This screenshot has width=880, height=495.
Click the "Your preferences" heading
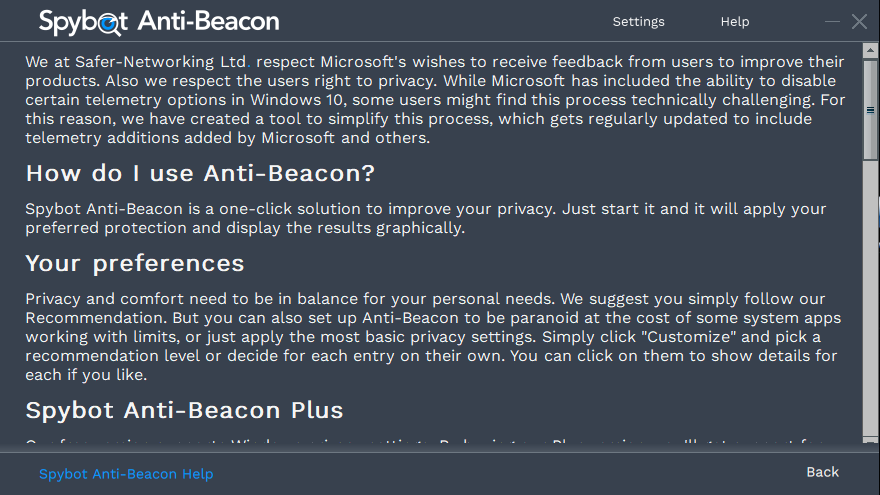[x=135, y=263]
